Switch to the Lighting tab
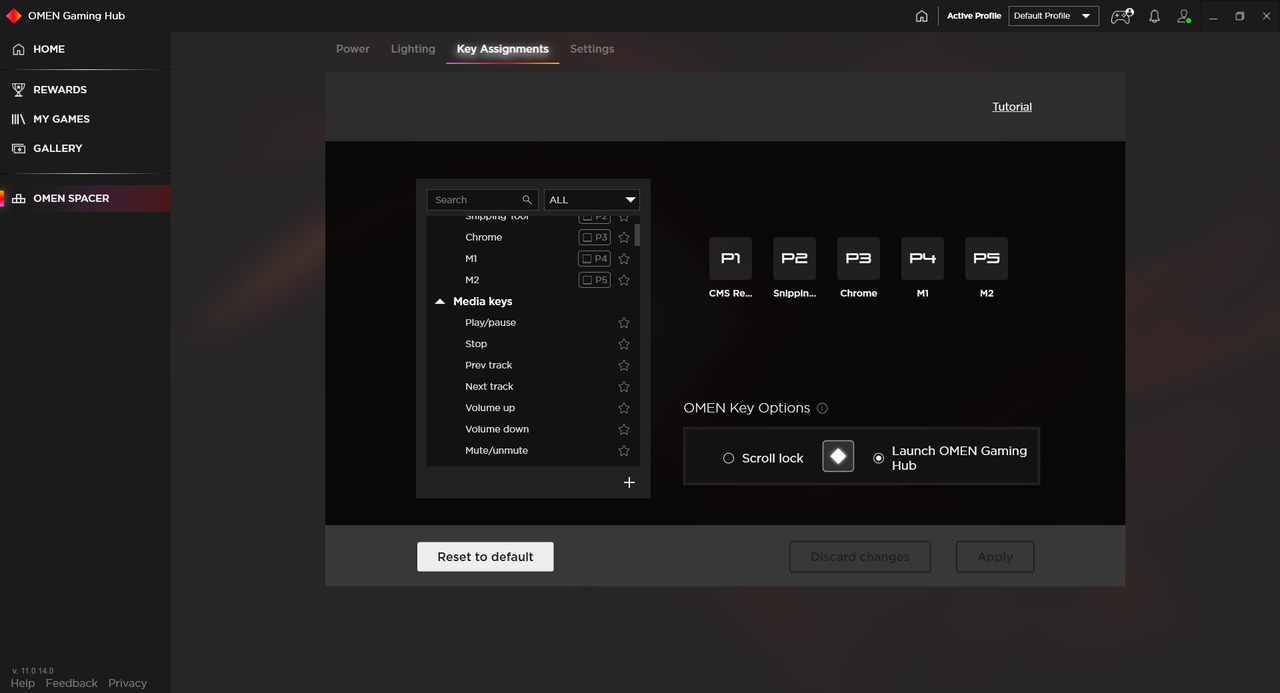Viewport: 1280px width, 693px height. 413,49
